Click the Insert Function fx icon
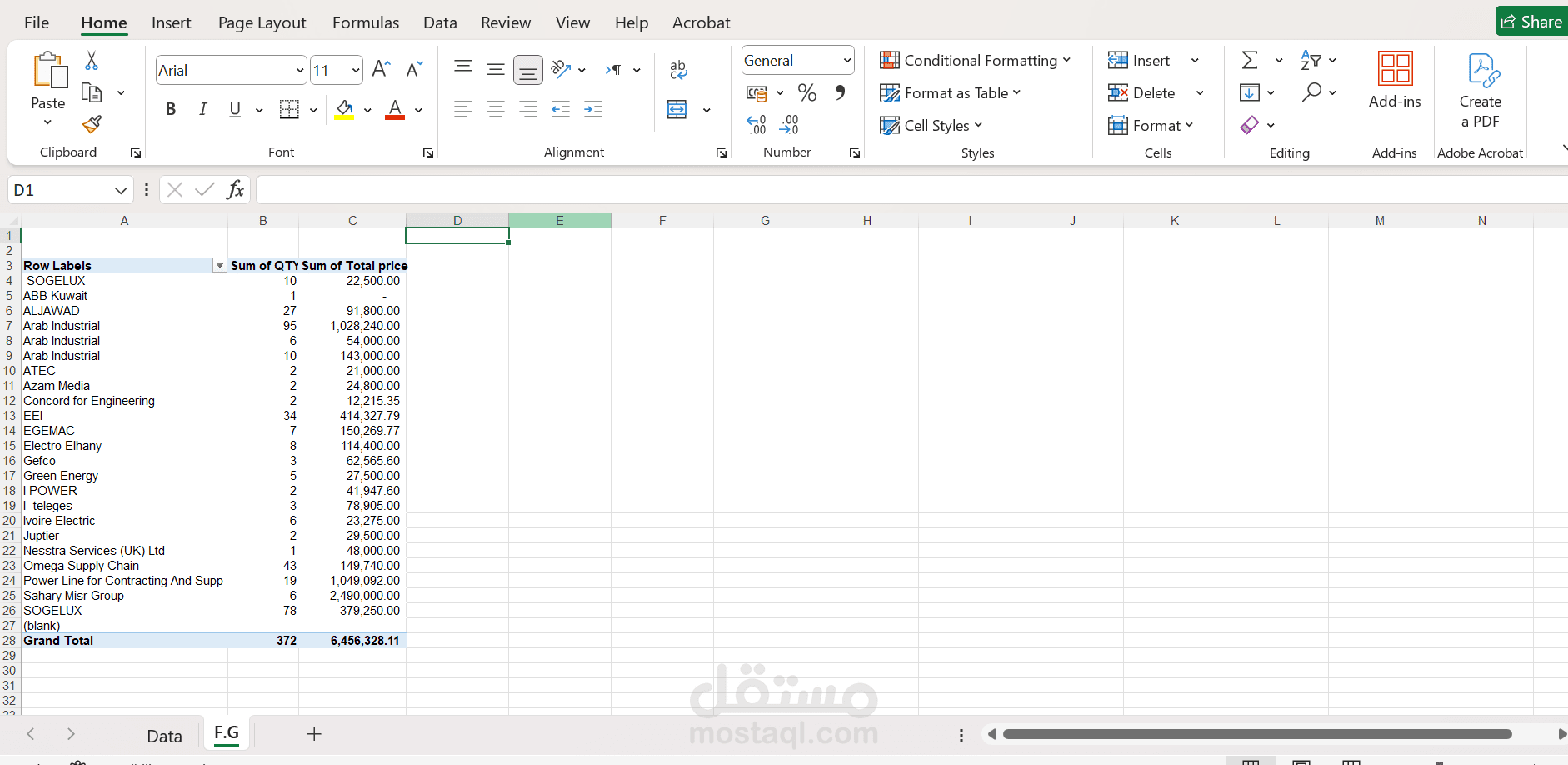Screen dimensions: 1568x765 [236, 190]
